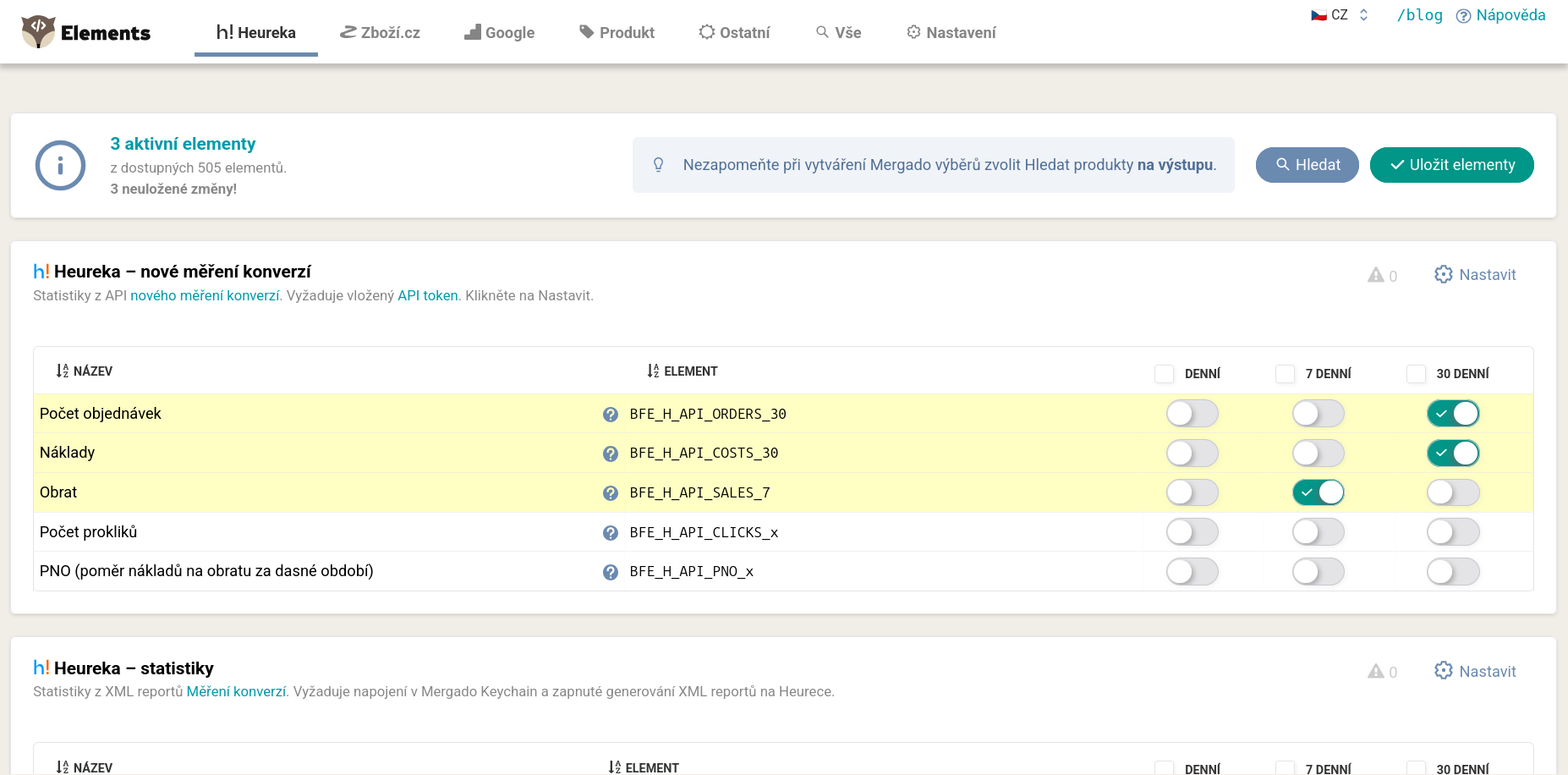1568x775 pixels.
Task: Click warning triangle in nové měření konverzí section
Action: coord(1376,275)
